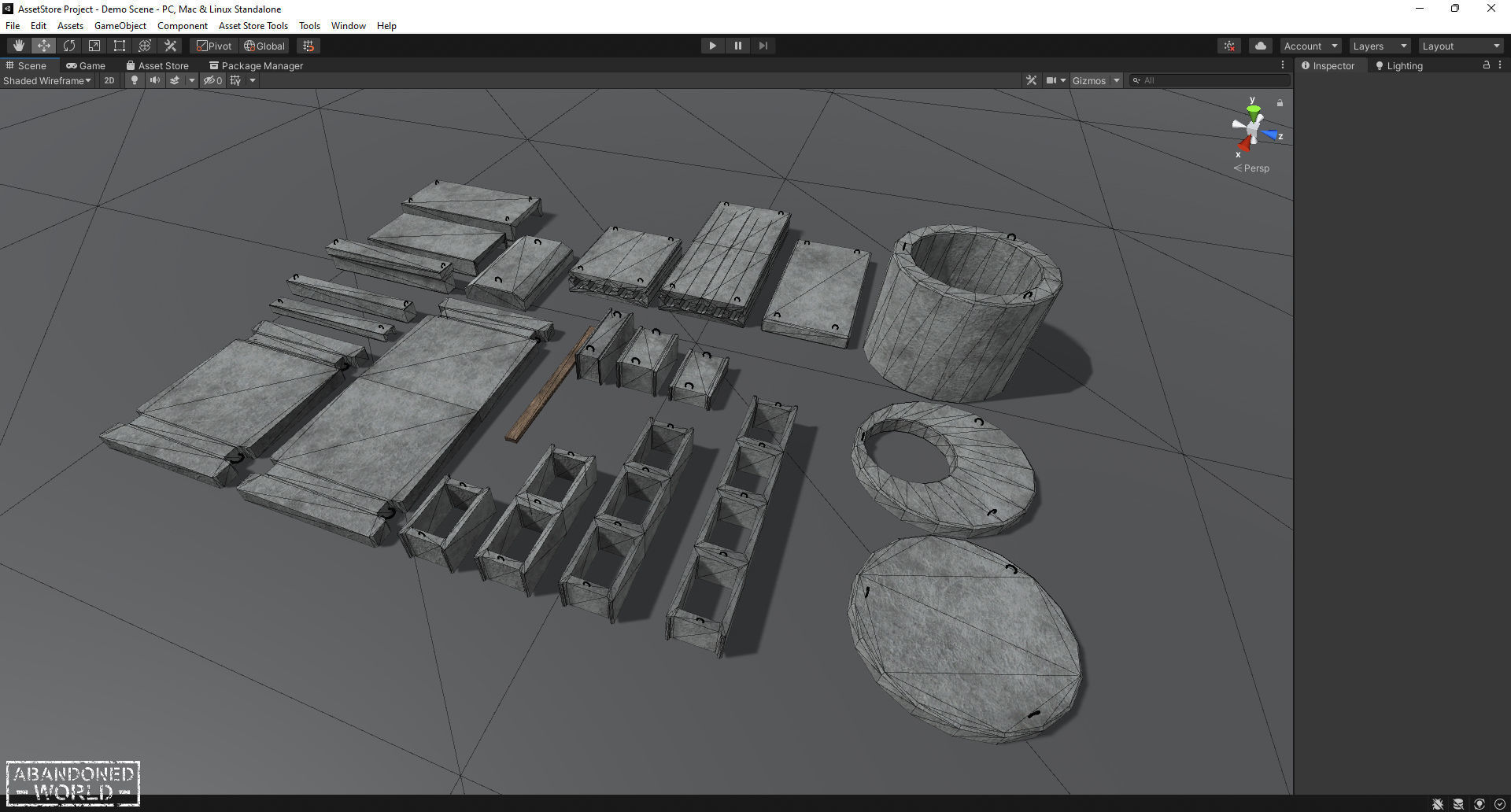This screenshot has width=1511, height=812.
Task: Select the Move tool
Action: (x=44, y=46)
